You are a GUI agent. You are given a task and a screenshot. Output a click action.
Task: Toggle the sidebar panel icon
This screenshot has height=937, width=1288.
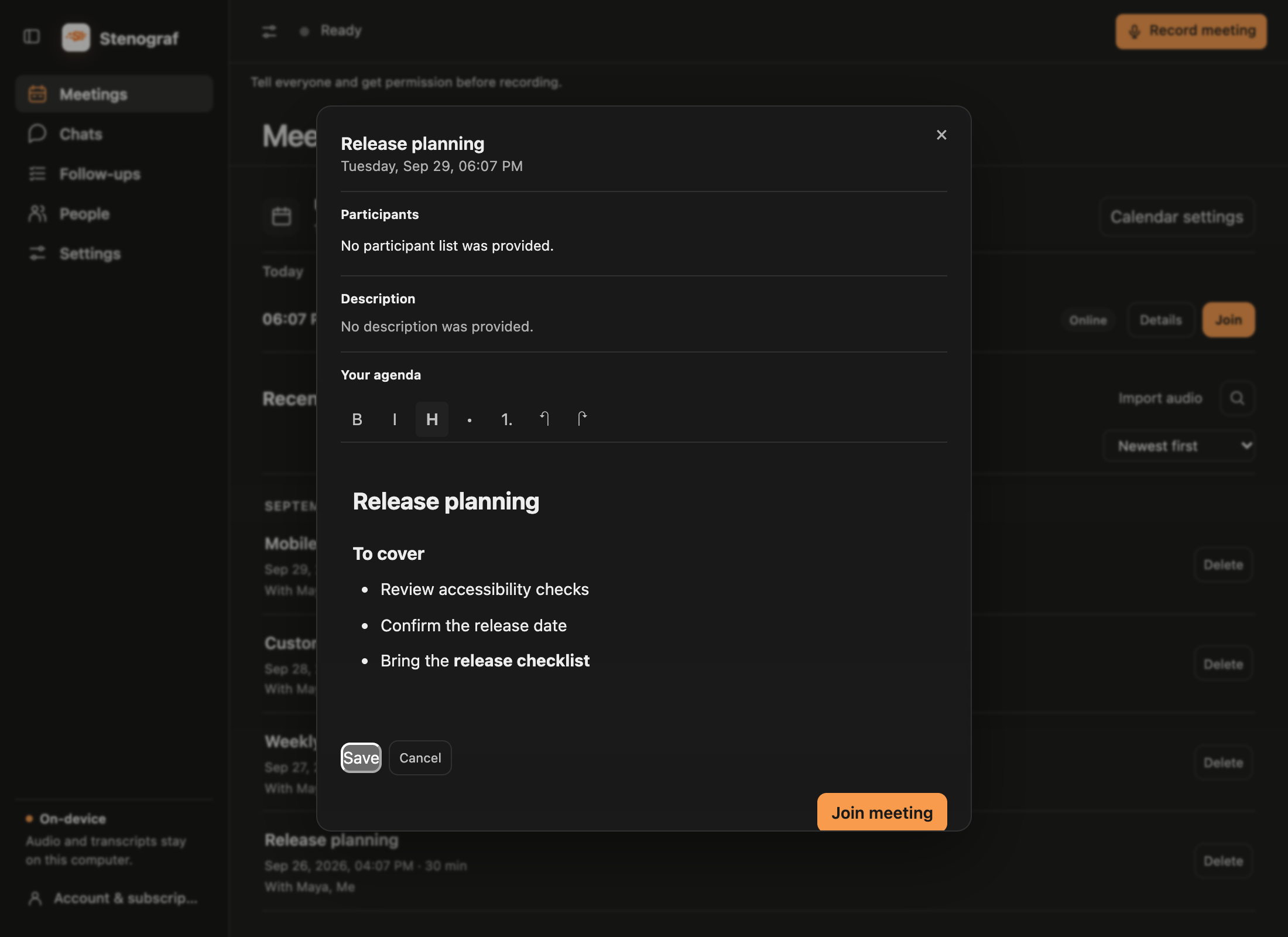pos(32,36)
